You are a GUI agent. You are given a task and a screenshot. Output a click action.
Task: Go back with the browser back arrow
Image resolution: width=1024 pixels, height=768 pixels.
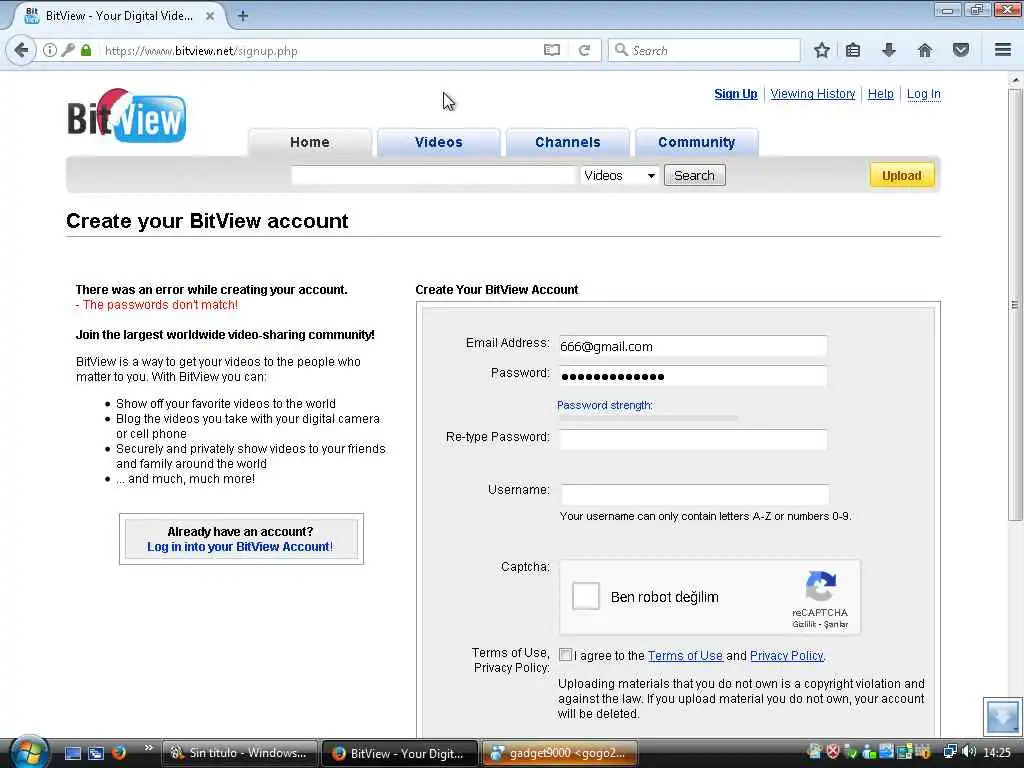click(21, 50)
